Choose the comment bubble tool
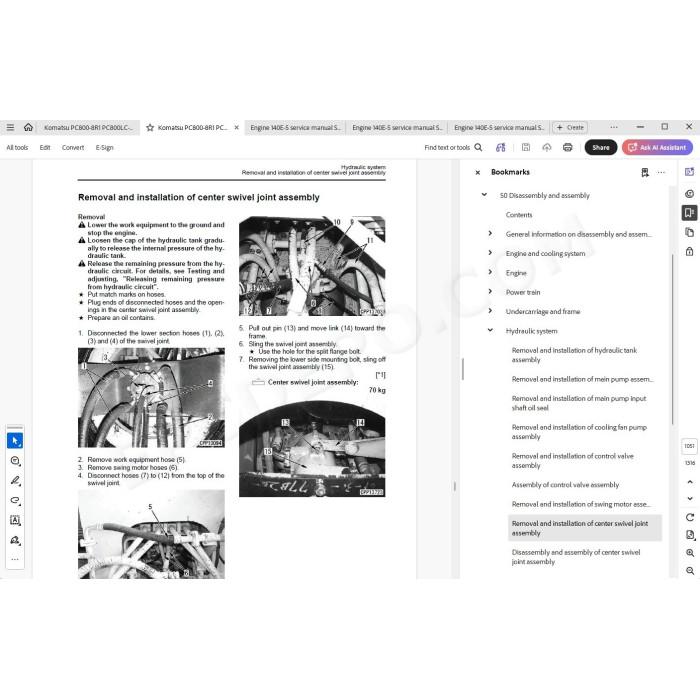 click(15, 461)
